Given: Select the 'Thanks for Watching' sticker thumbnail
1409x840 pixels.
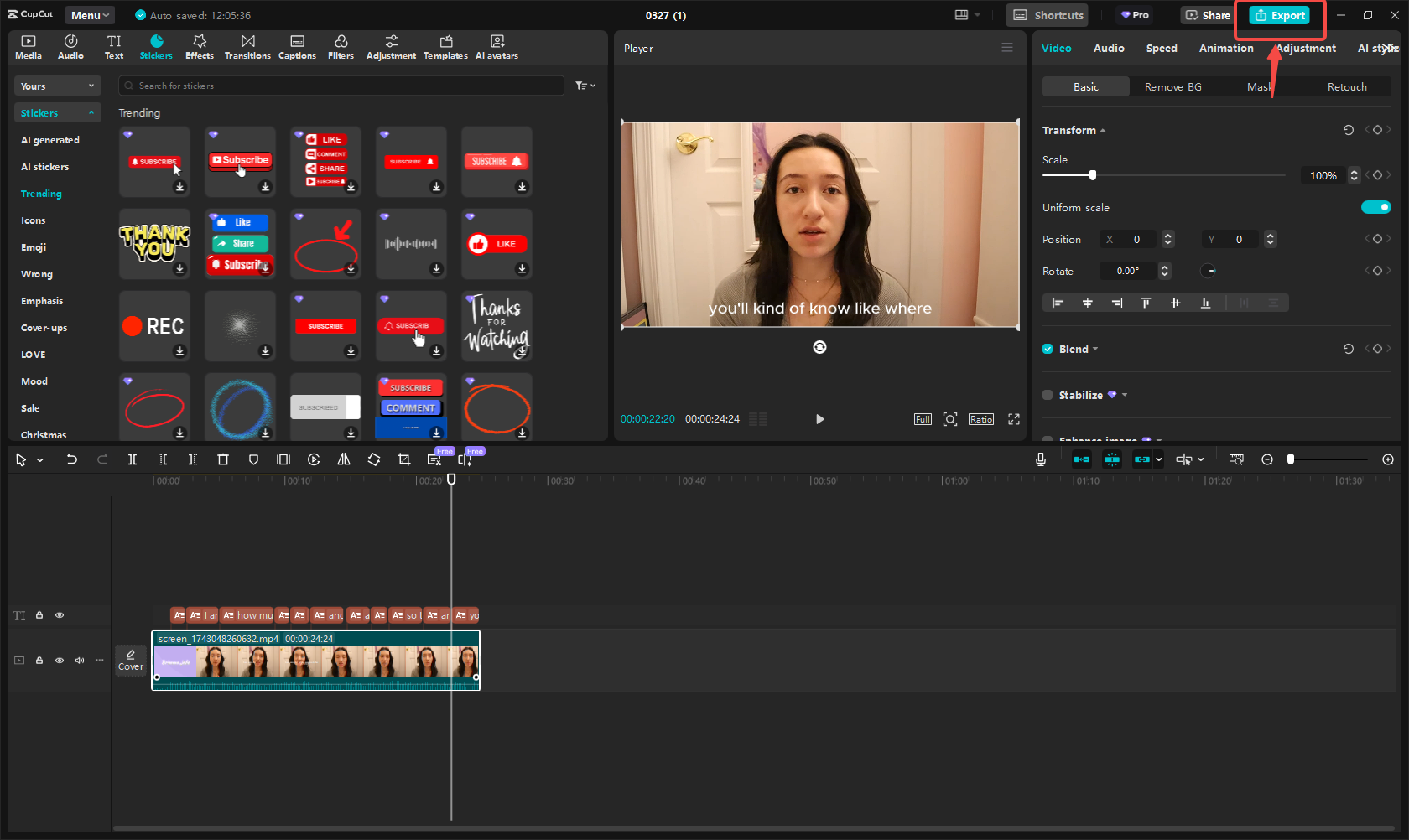Looking at the screenshot, I should pyautogui.click(x=496, y=325).
